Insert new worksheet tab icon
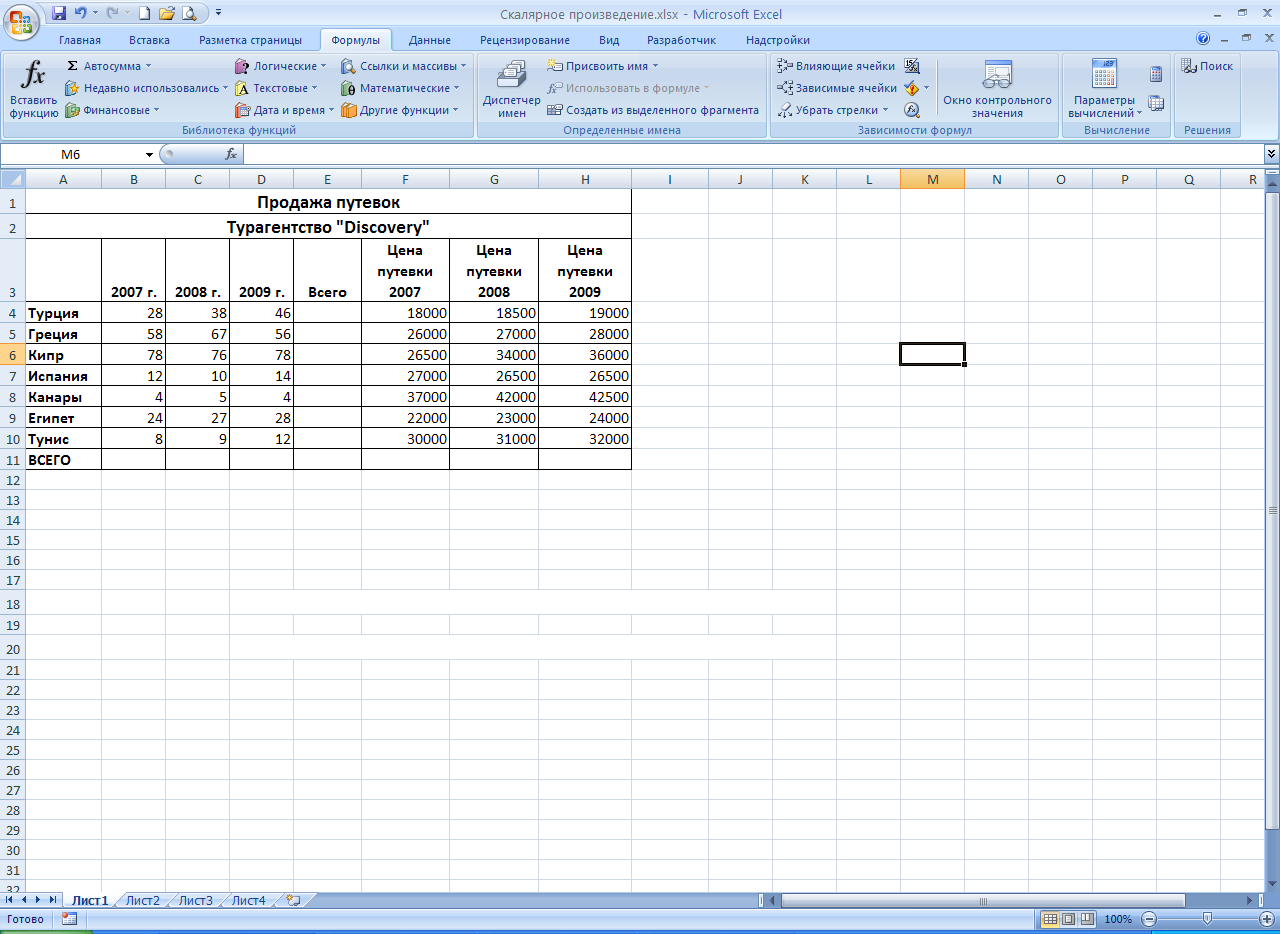The width and height of the screenshot is (1280, 934). 293,900
